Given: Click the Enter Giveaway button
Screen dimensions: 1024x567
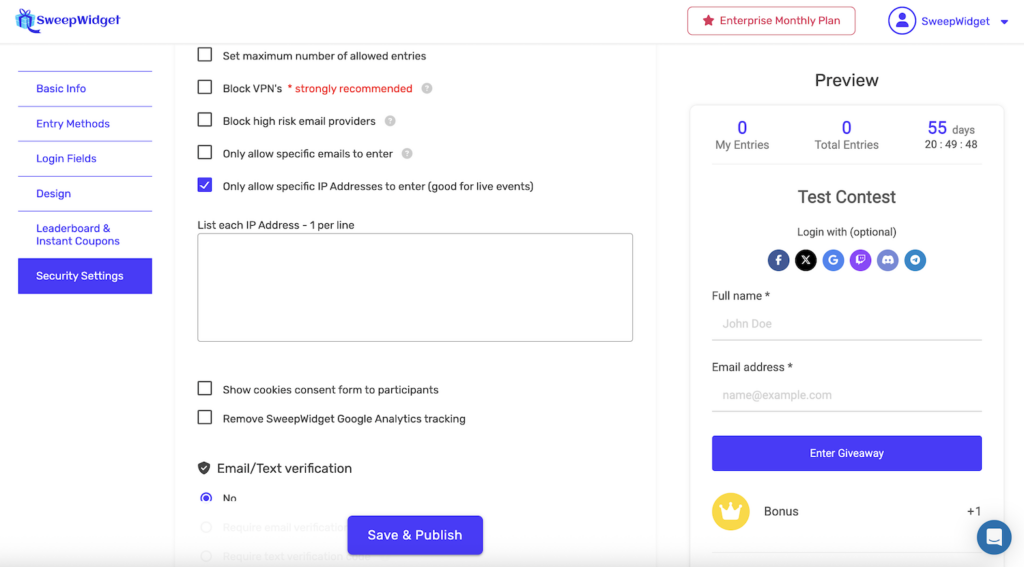Looking at the screenshot, I should click(846, 453).
